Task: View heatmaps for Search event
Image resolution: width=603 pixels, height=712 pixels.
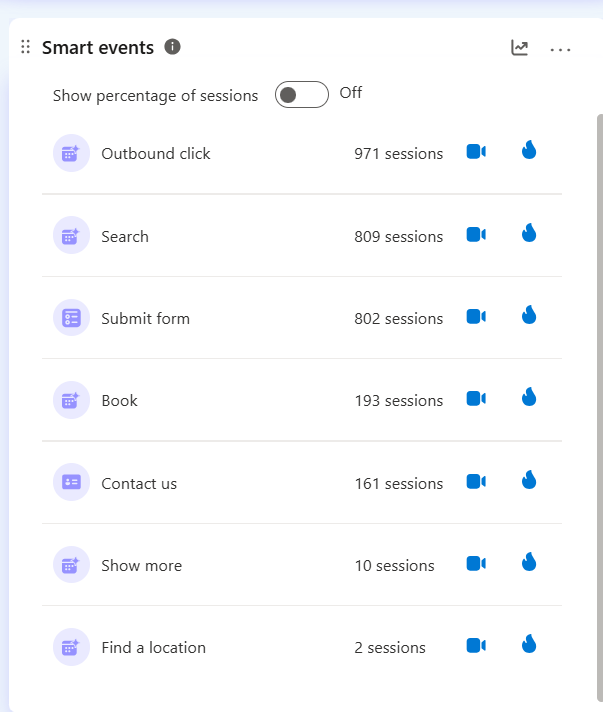Action: tap(529, 234)
